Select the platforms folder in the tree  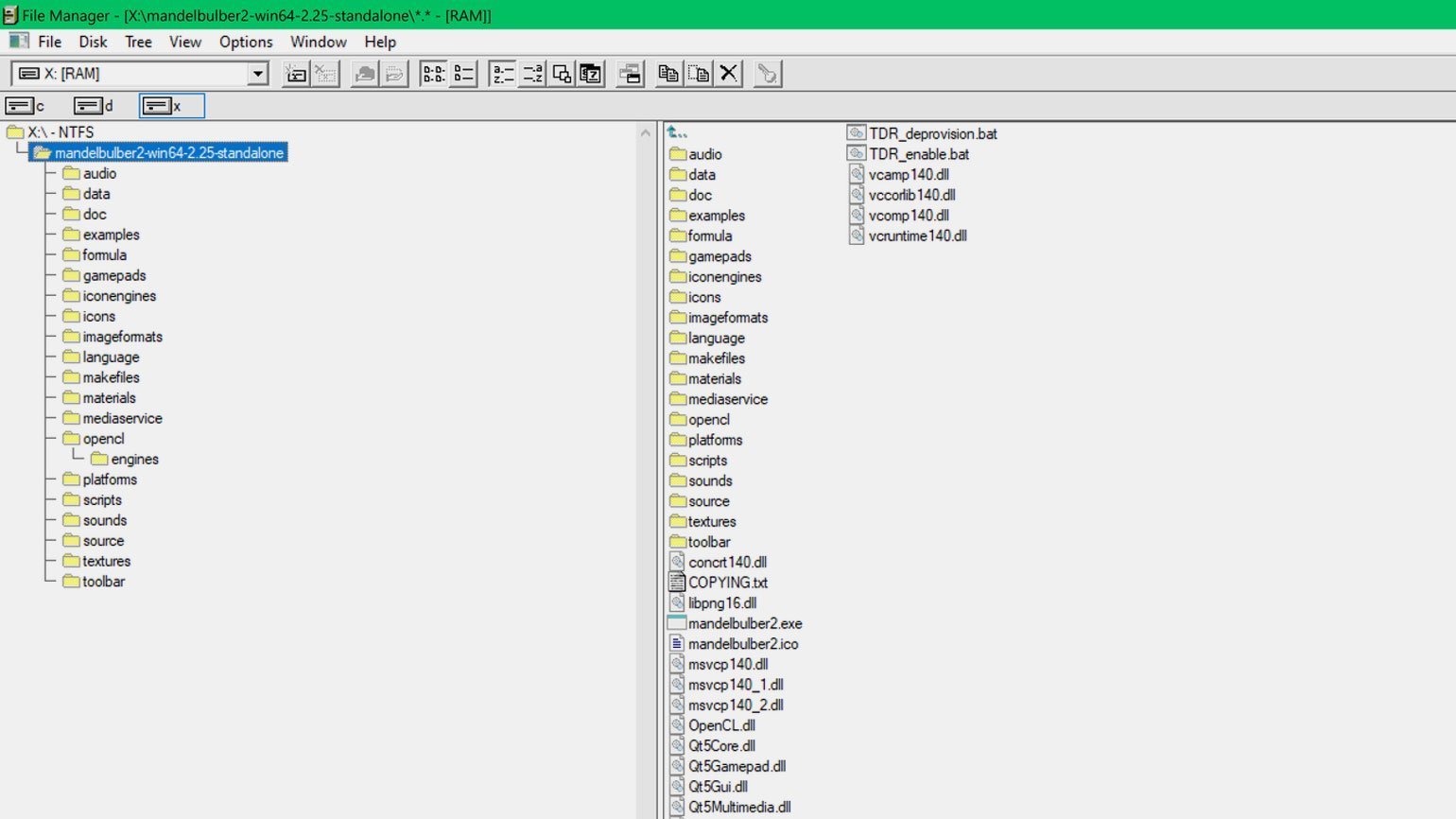pyautogui.click(x=100, y=479)
